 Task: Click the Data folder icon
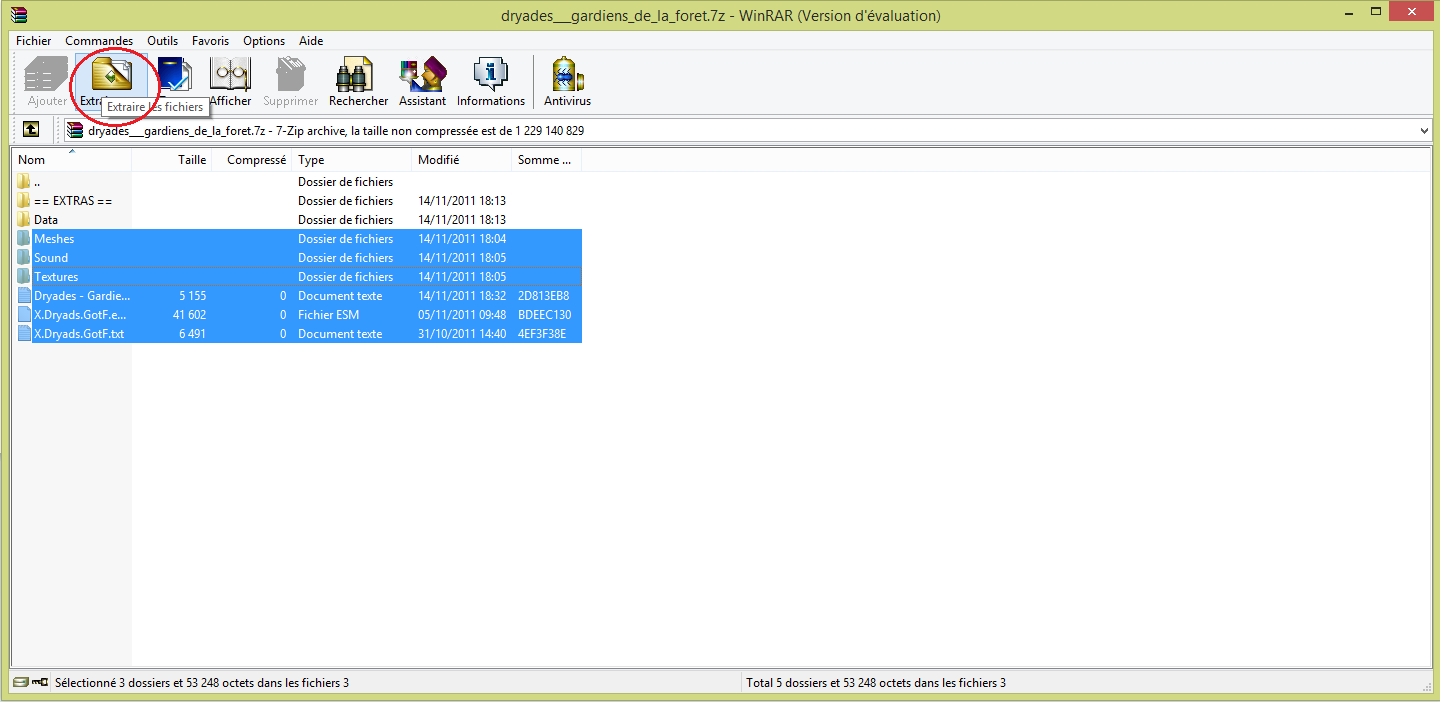tap(23, 220)
